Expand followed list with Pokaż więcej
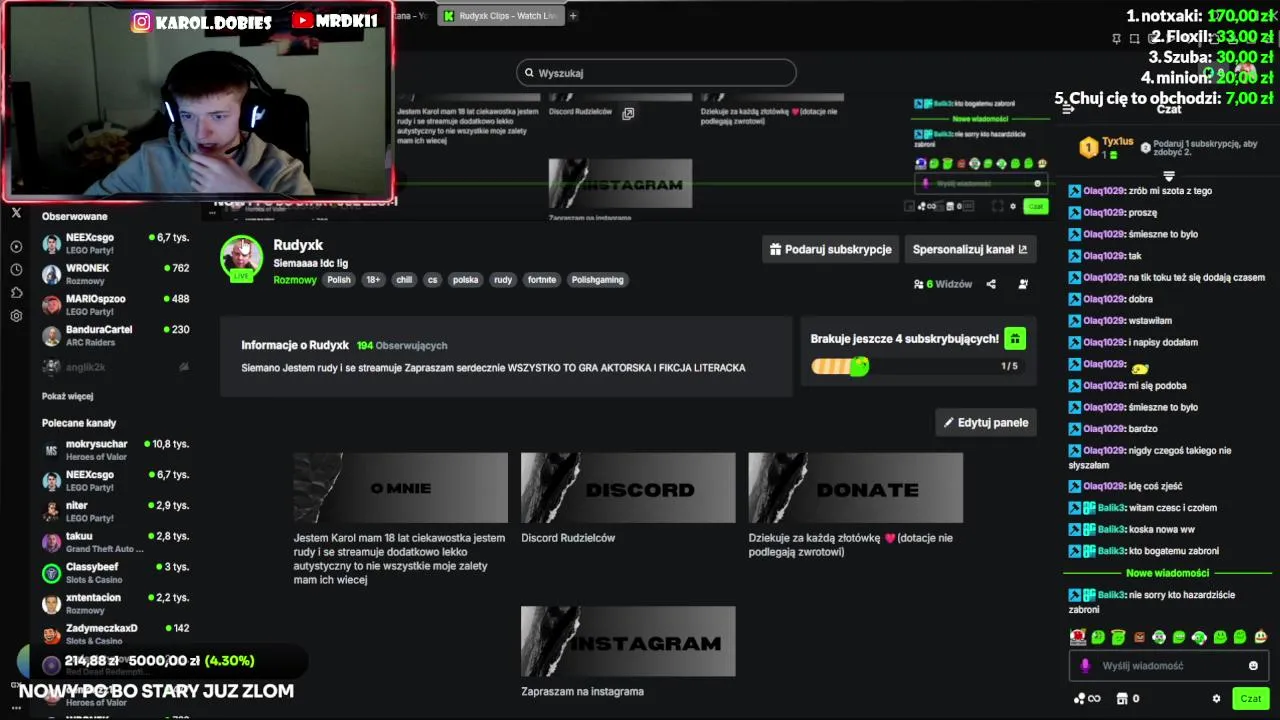1280x720 pixels. coord(67,397)
